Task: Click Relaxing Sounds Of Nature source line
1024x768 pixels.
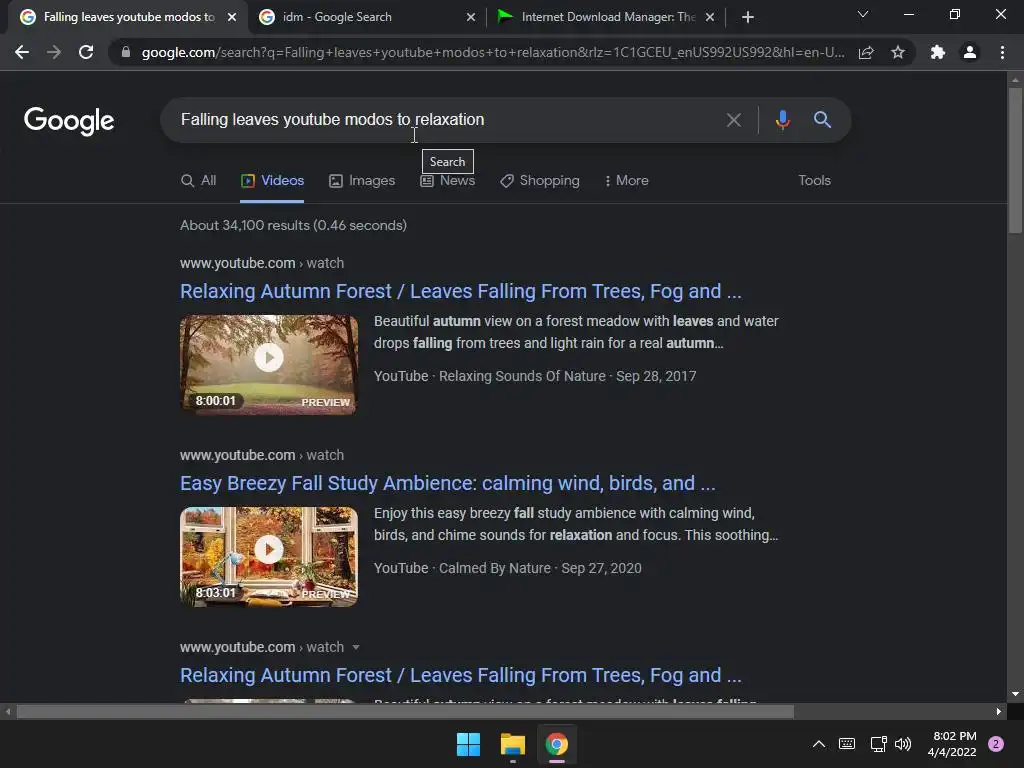Action: [x=535, y=376]
